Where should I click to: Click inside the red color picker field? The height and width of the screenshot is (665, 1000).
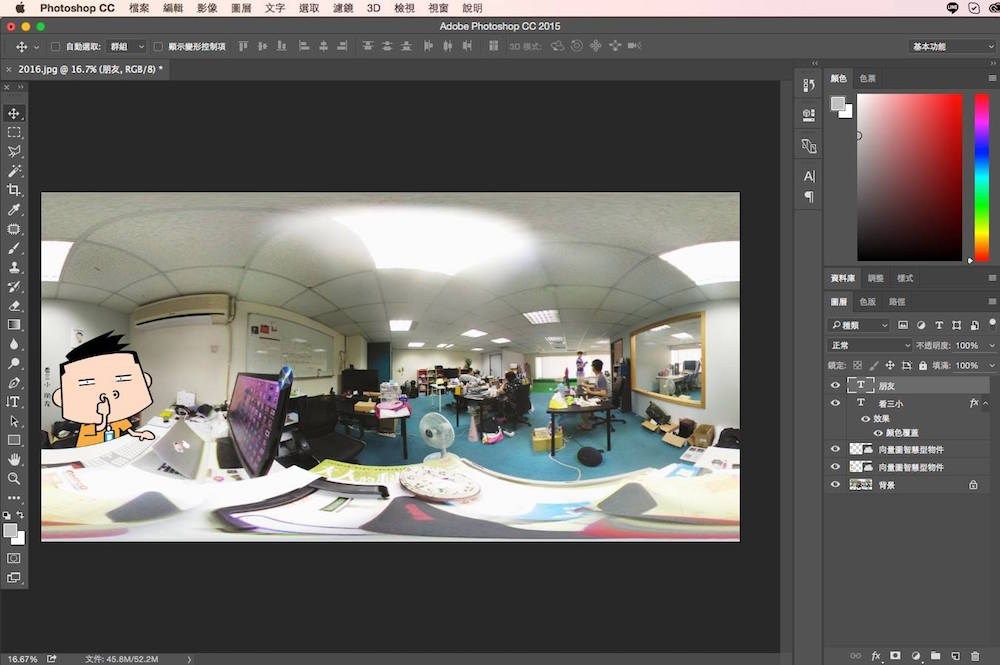(909, 177)
